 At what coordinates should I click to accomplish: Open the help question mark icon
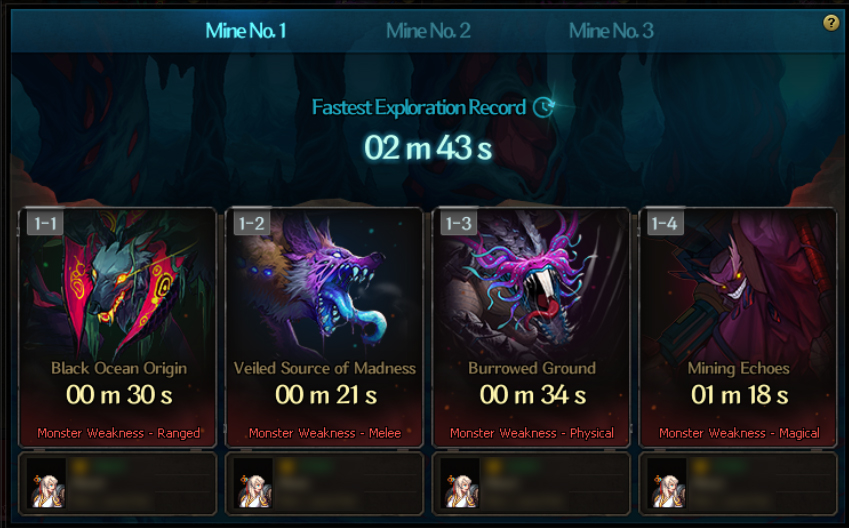(x=831, y=23)
